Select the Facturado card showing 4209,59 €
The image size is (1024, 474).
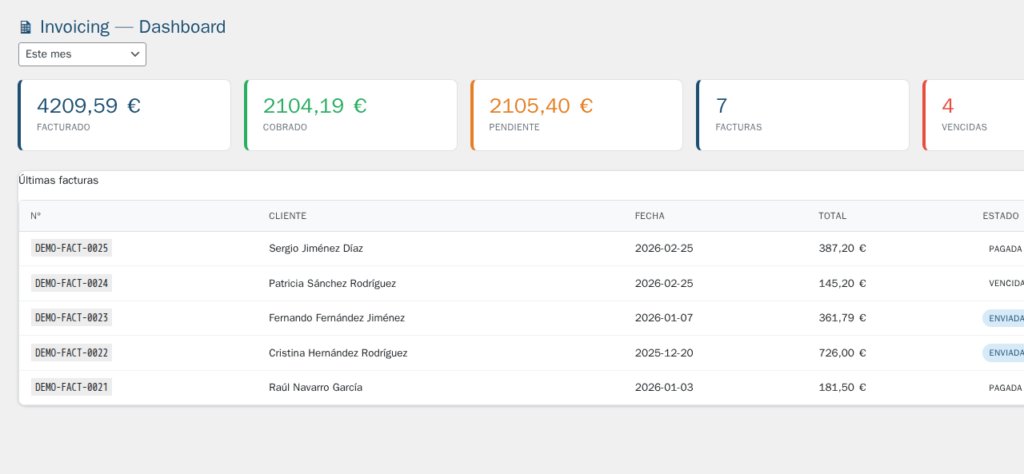(x=124, y=115)
